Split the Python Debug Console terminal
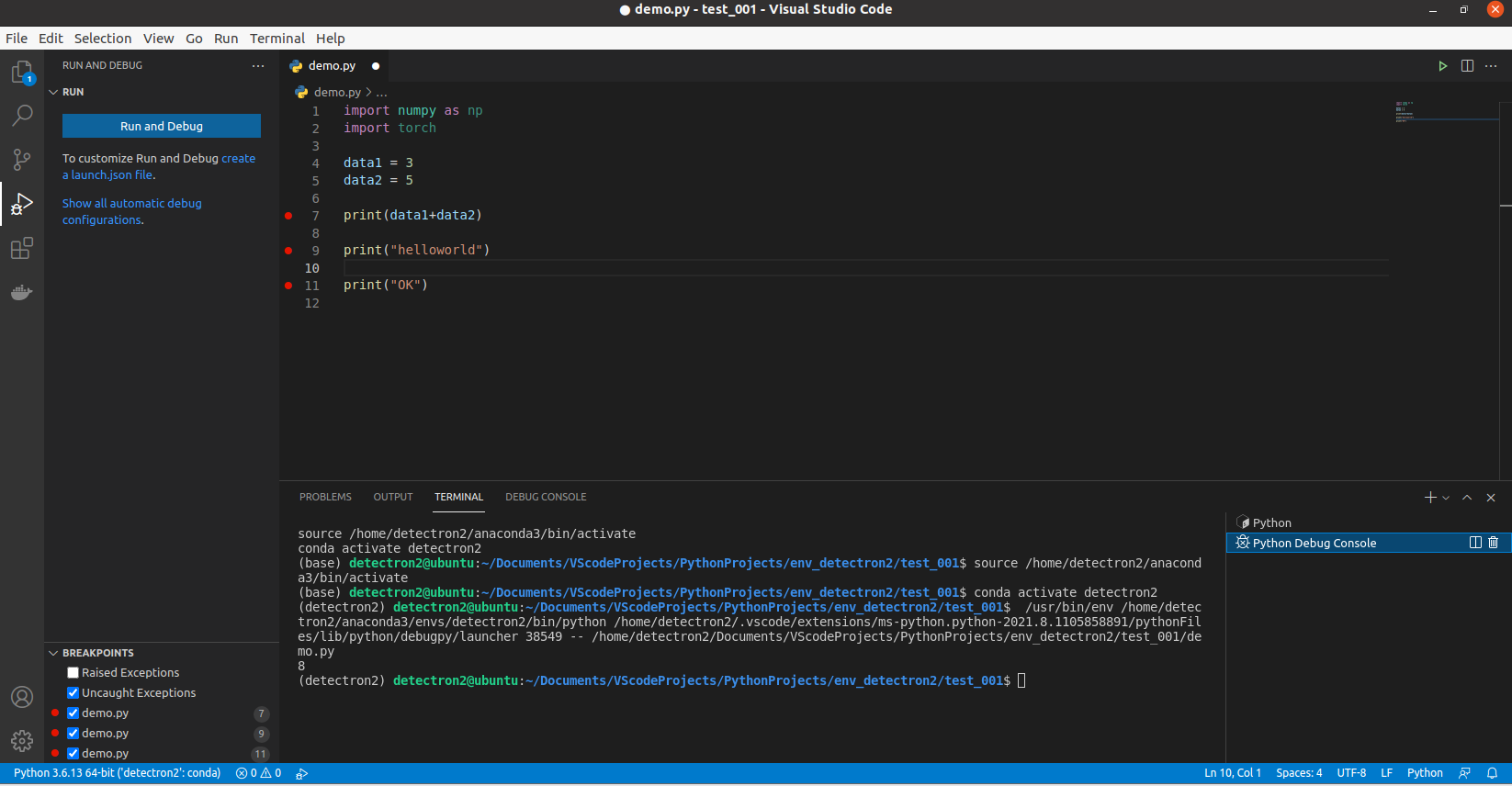The width and height of the screenshot is (1512, 786). [1475, 543]
